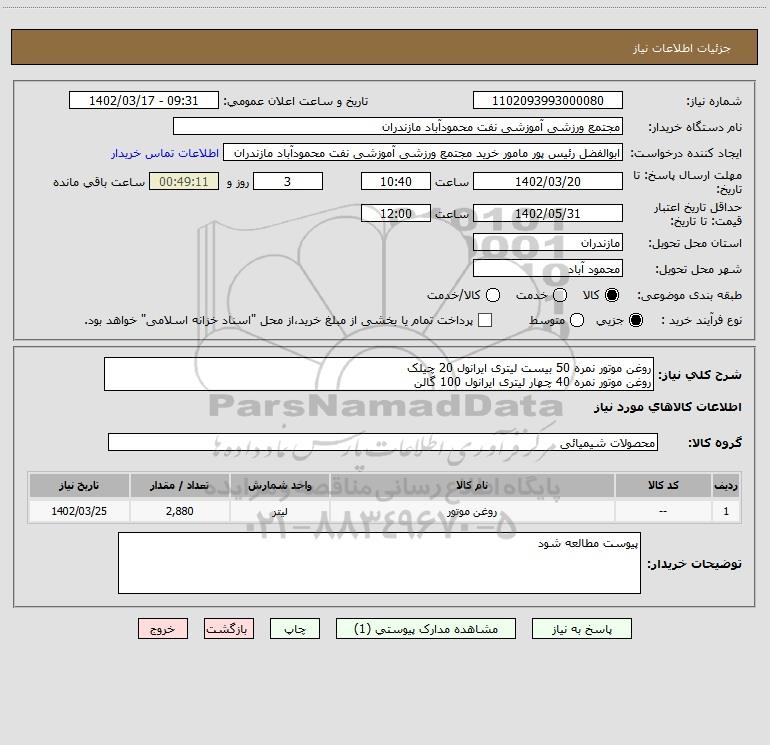Click the پاسخ به نیاز button
770x745 pixels.
point(581,629)
